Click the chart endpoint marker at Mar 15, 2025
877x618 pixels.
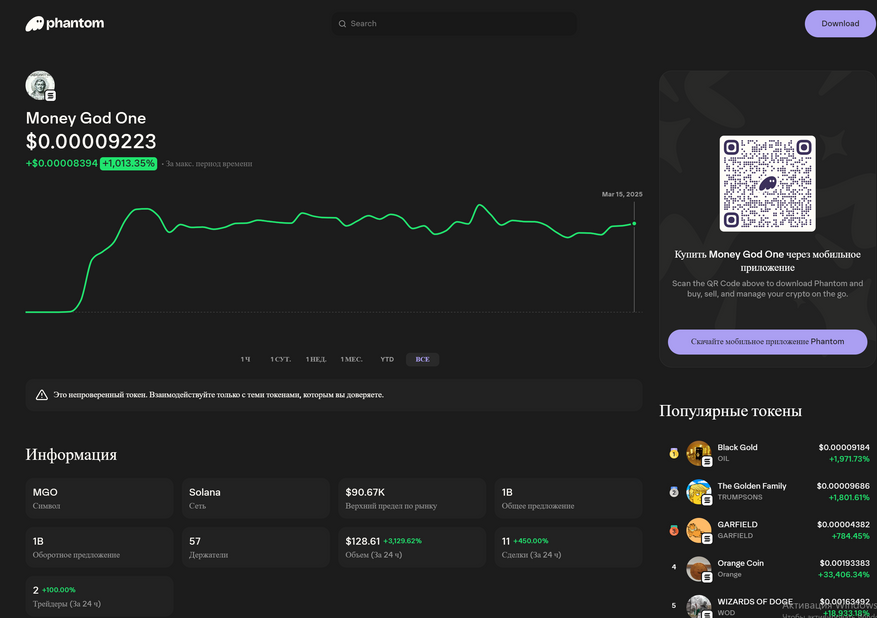634,224
